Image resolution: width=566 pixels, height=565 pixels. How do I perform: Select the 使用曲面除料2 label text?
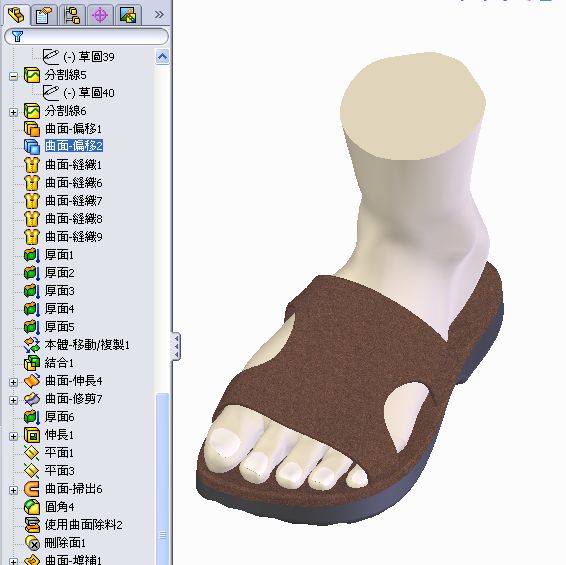pos(83,525)
